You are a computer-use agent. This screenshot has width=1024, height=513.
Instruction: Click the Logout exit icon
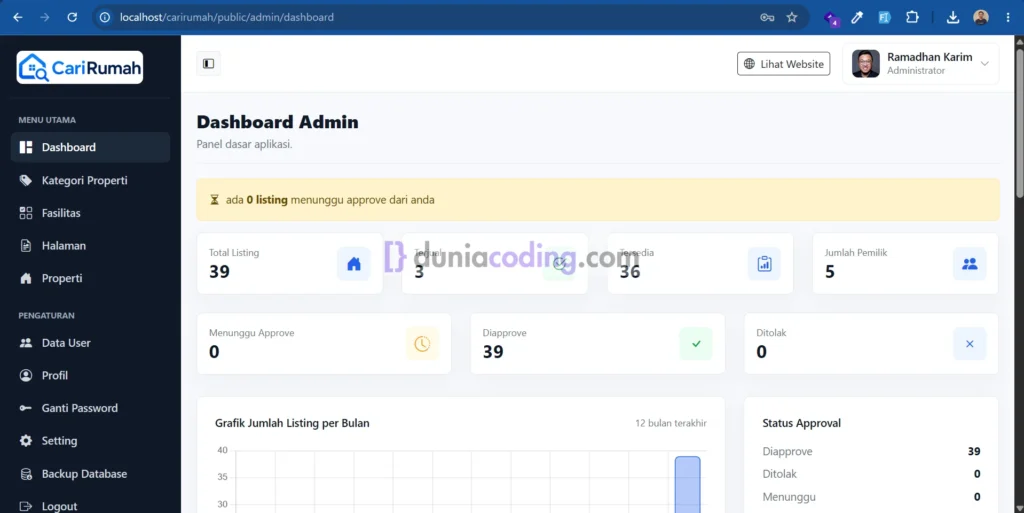(x=25, y=506)
